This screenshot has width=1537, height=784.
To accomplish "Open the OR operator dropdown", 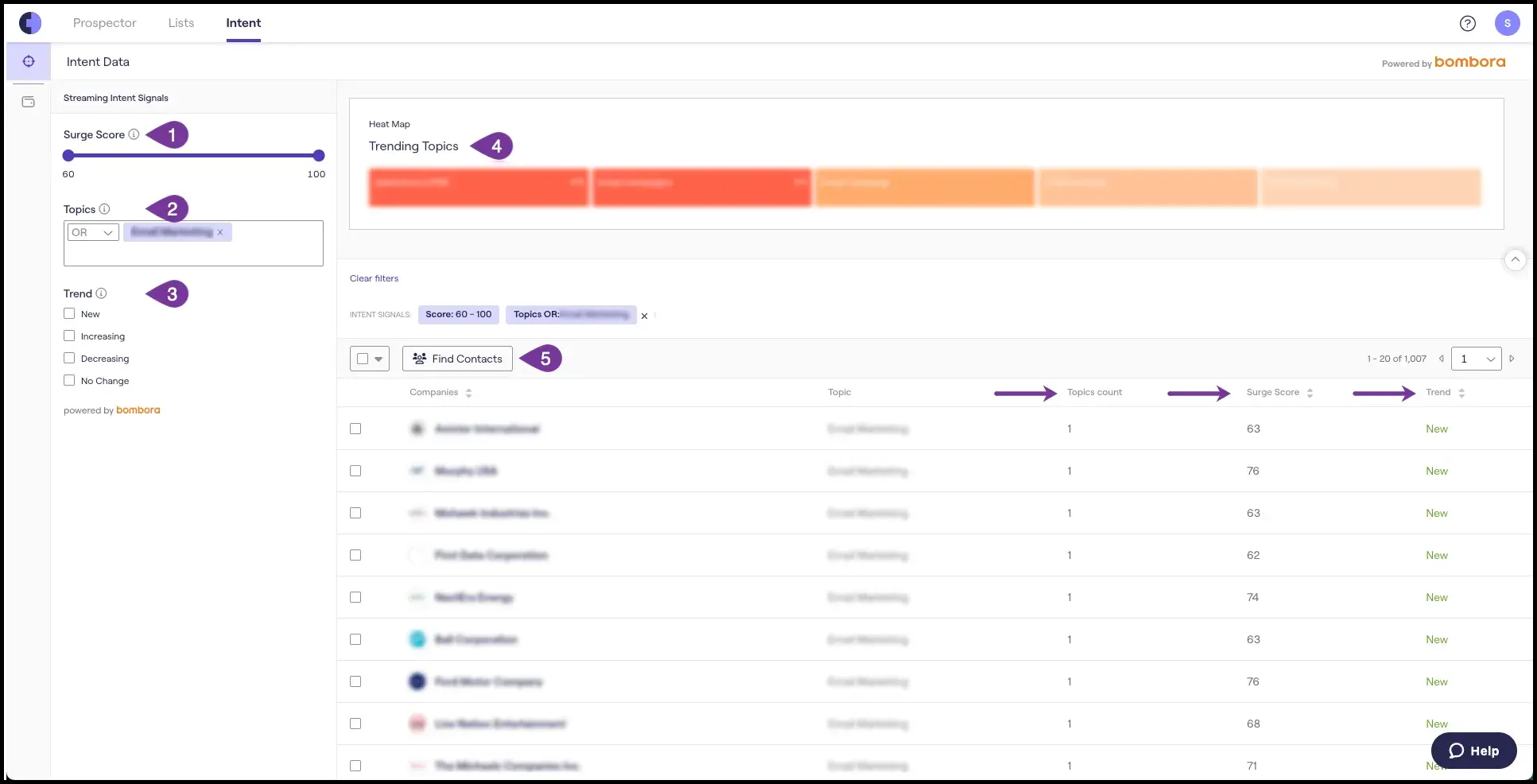I will [92, 232].
